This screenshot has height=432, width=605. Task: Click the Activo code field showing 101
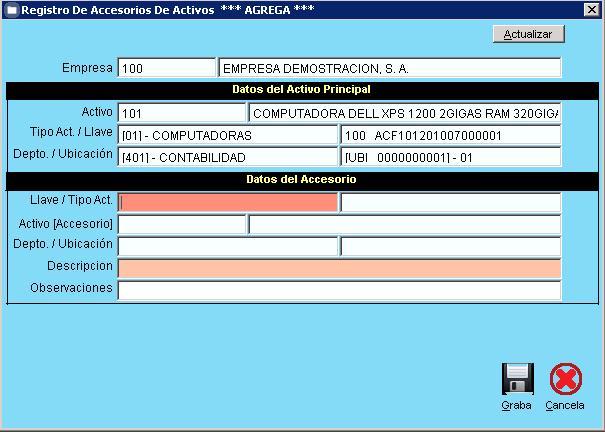click(x=181, y=113)
